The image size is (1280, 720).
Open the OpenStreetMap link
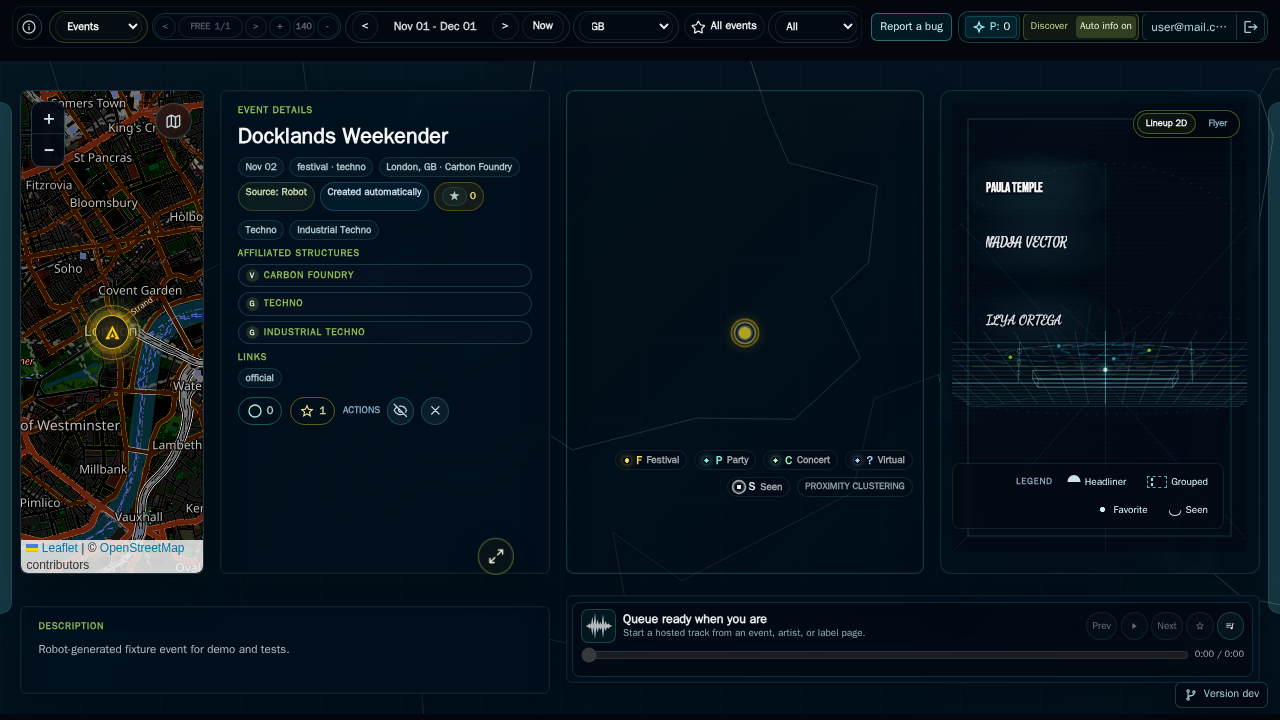pos(142,548)
